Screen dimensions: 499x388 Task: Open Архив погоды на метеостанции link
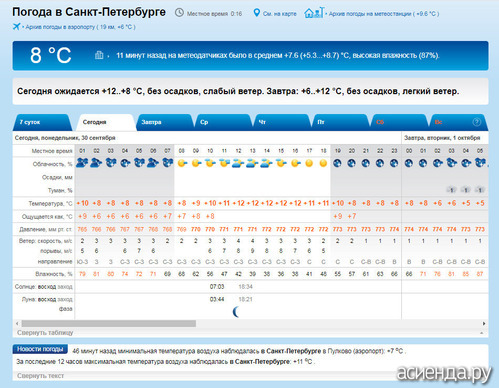click(383, 14)
